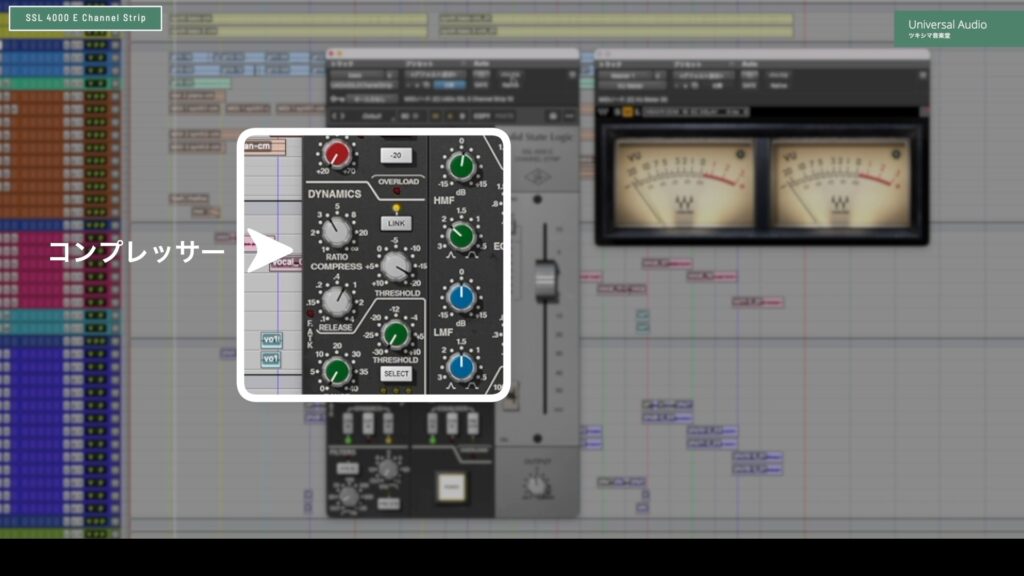This screenshot has width=1024, height=576.
Task: Click the compressor RATIO knob
Action: click(337, 232)
